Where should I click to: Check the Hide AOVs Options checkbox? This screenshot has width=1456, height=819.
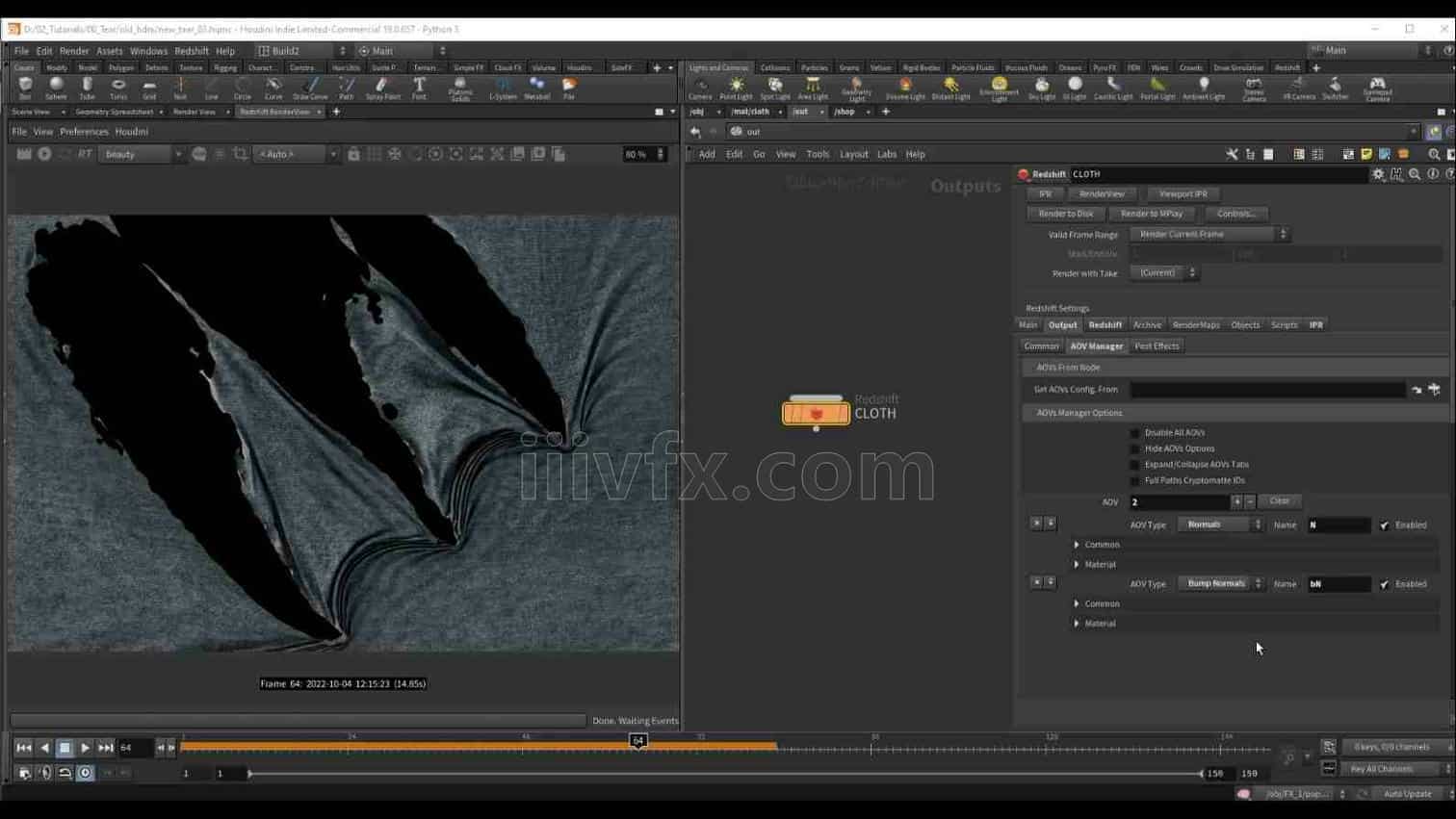pos(1134,448)
